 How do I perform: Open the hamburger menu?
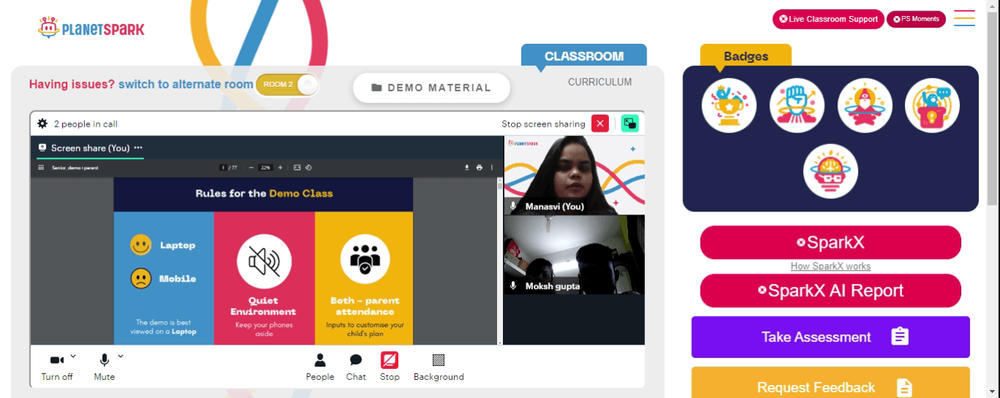click(x=964, y=18)
